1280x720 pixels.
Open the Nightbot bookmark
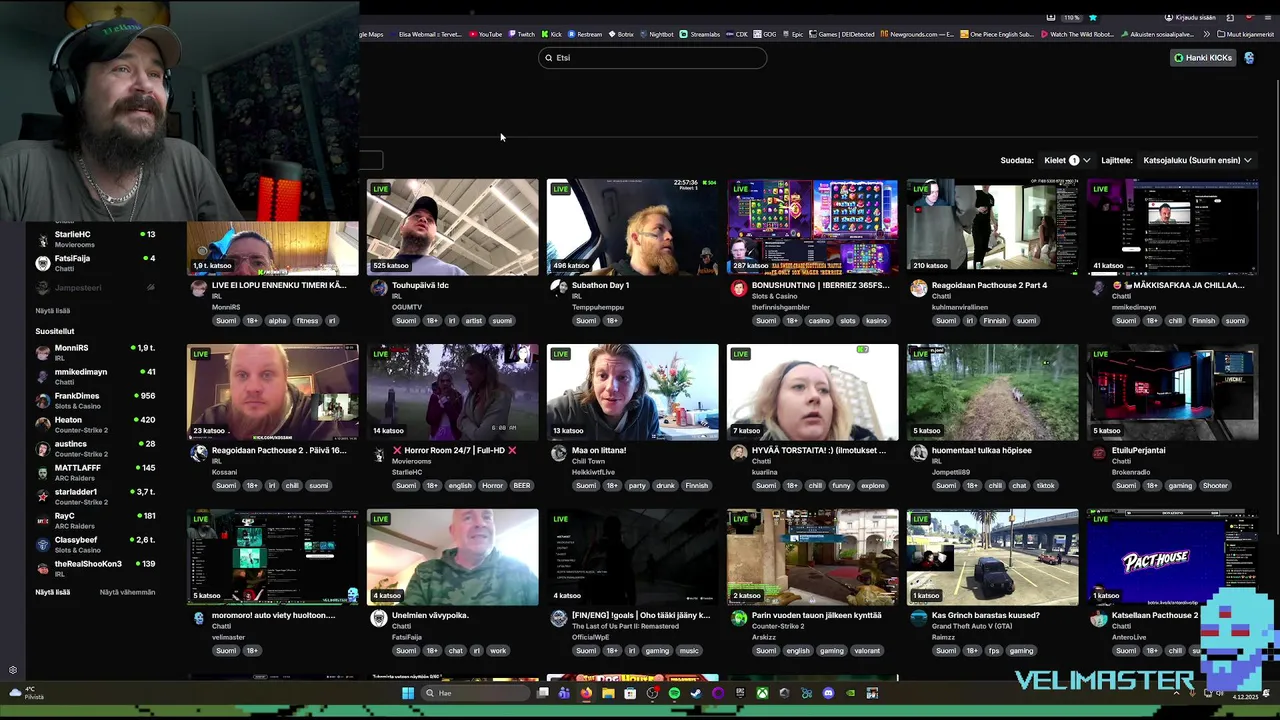(x=656, y=34)
